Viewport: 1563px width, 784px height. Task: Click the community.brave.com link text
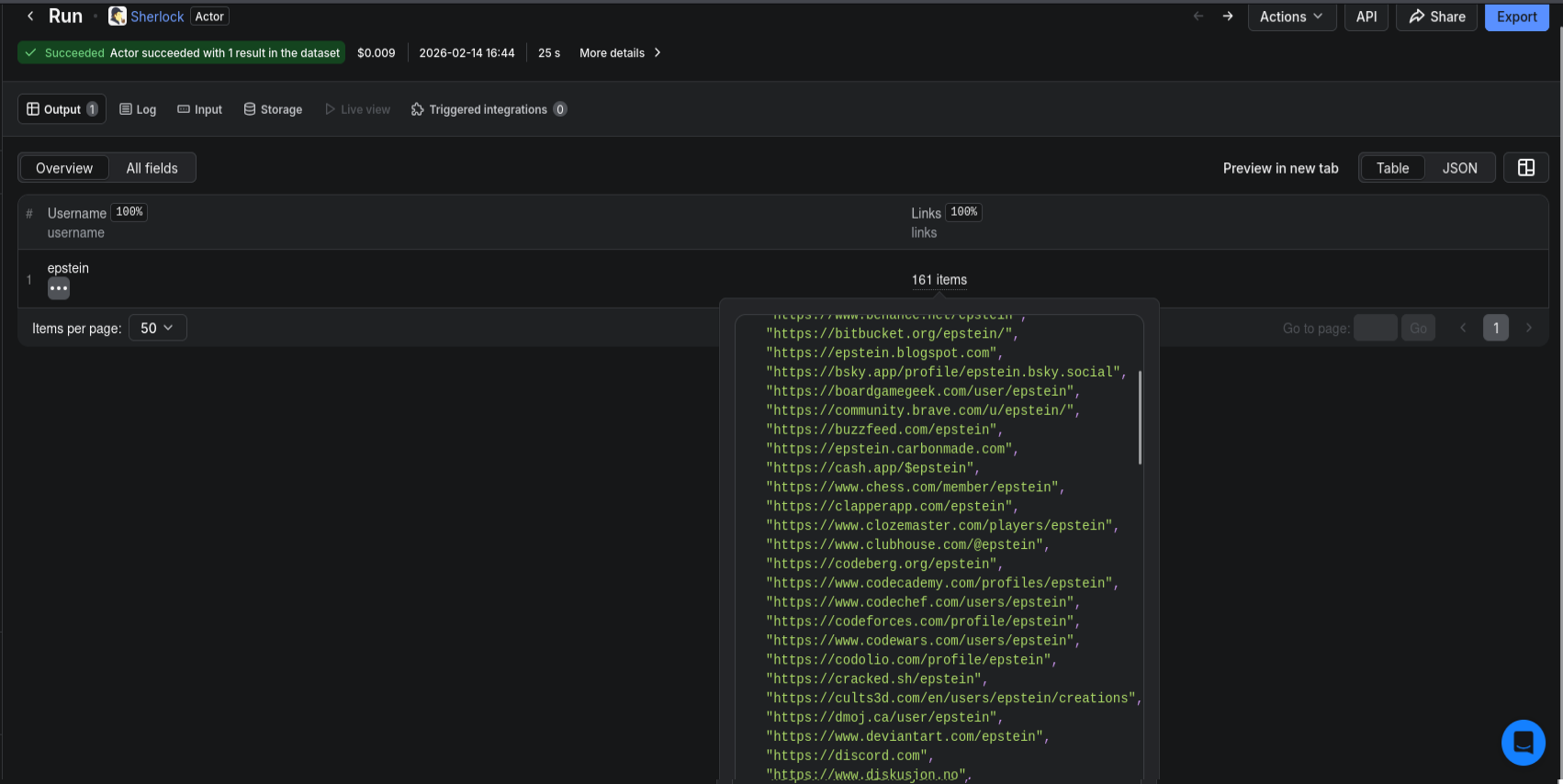pyautogui.click(x=920, y=411)
